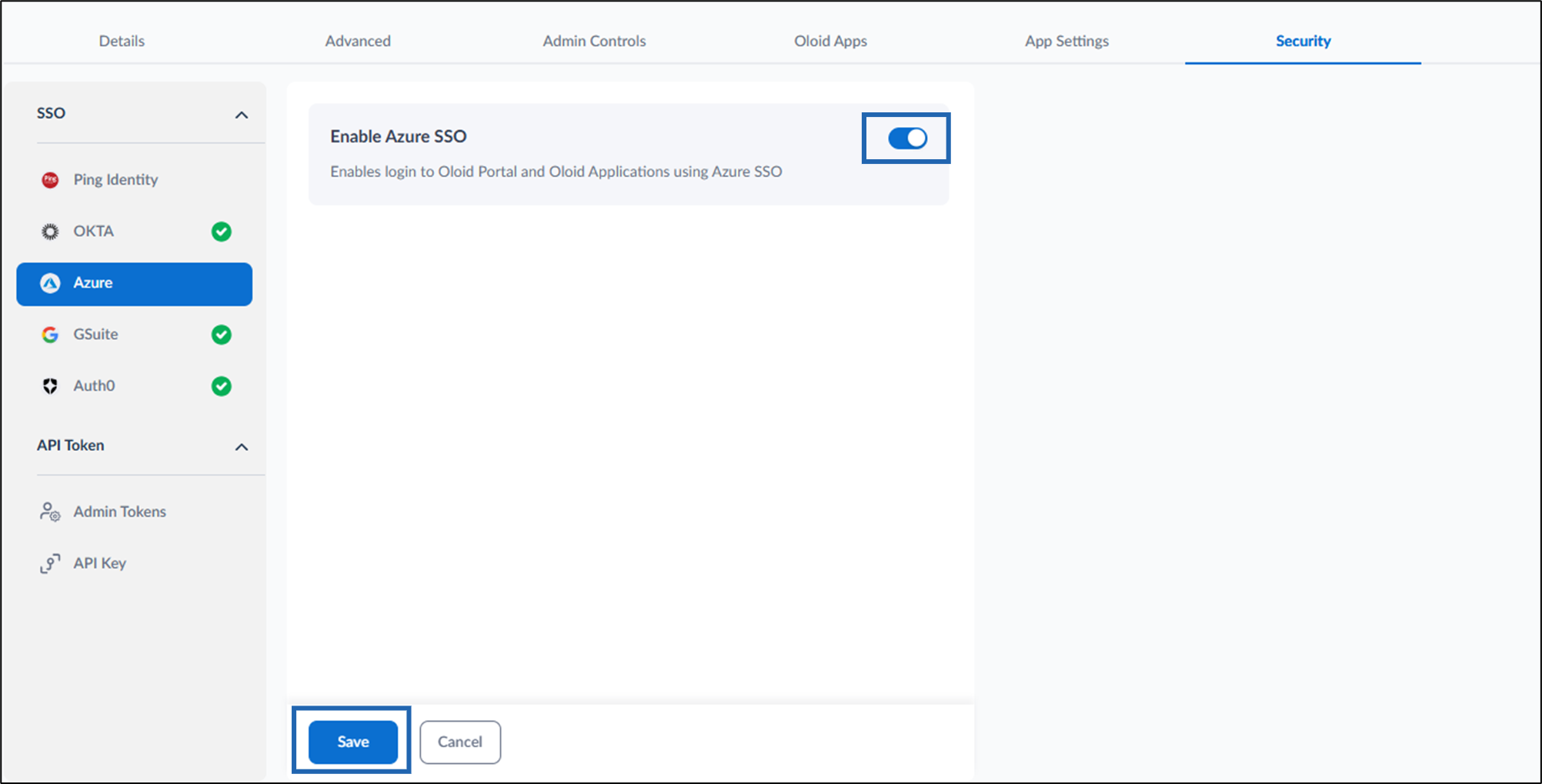Click the SSO section heading
Image resolution: width=1542 pixels, height=784 pixels.
click(51, 113)
